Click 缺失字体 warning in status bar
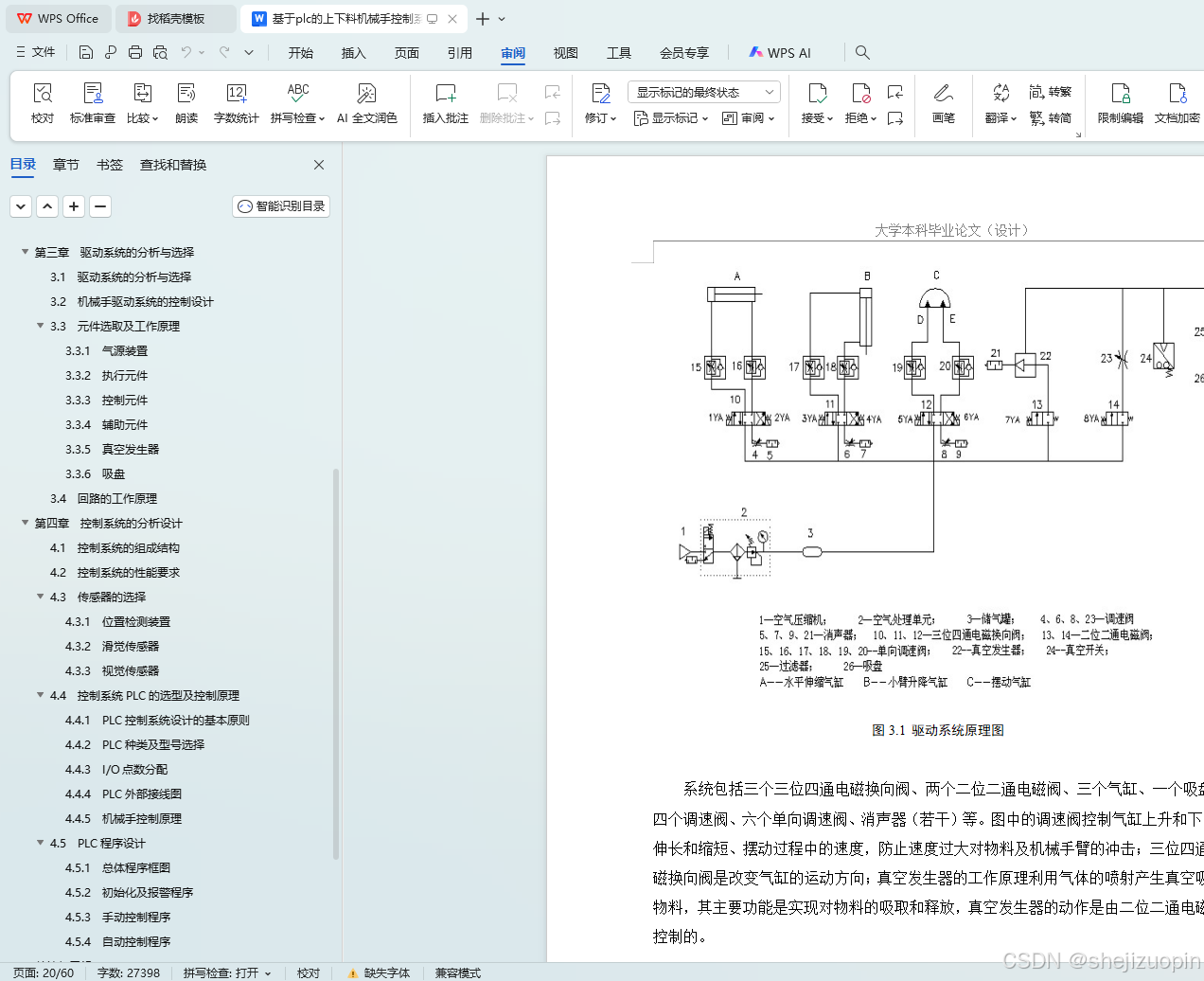 pos(379,972)
